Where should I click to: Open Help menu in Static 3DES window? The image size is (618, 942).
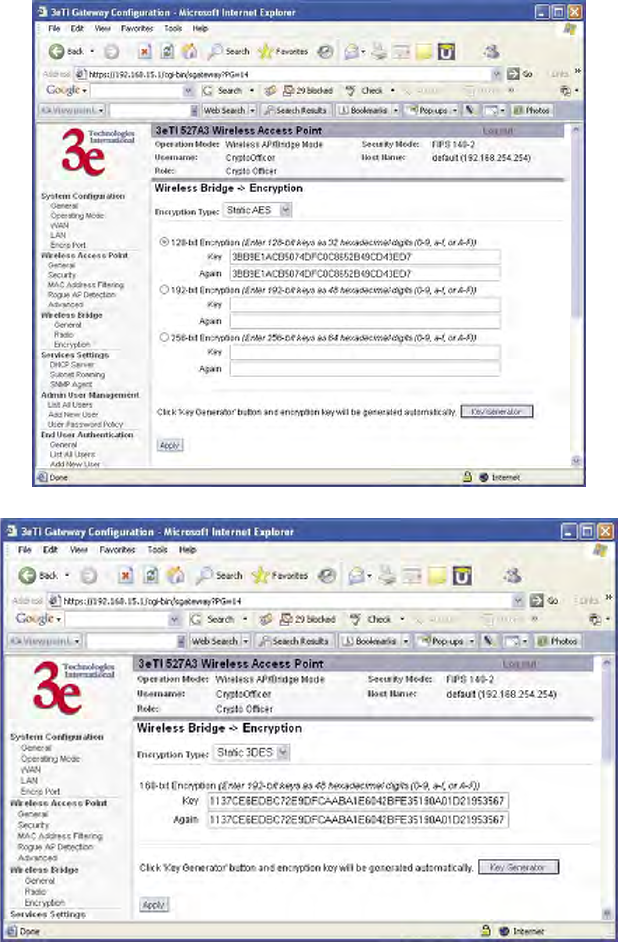click(x=187, y=550)
